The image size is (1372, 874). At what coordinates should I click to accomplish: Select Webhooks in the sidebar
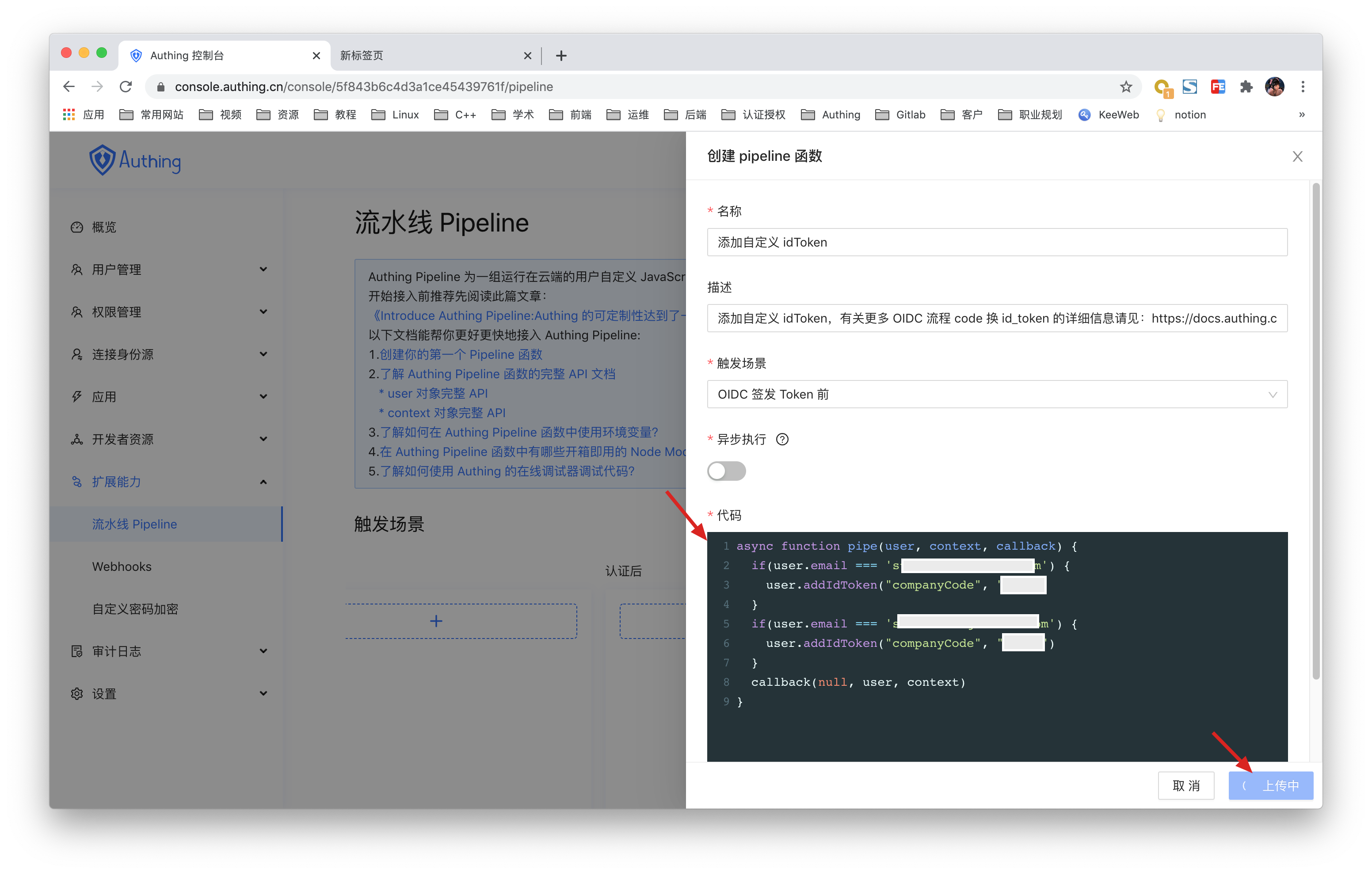tap(122, 566)
